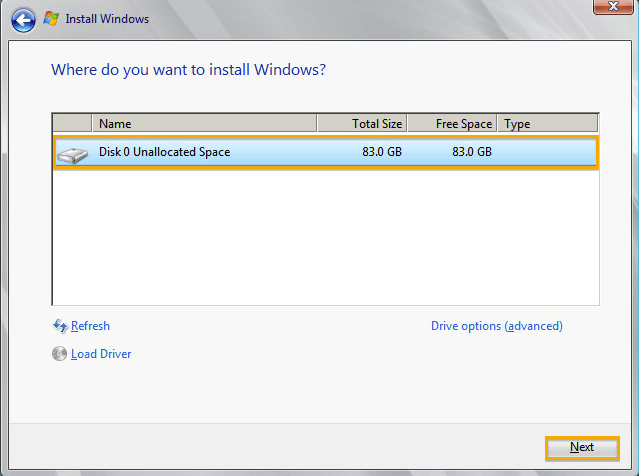Viewport: 639px width, 476px height.
Task: Click the Type column header
Action: click(547, 124)
